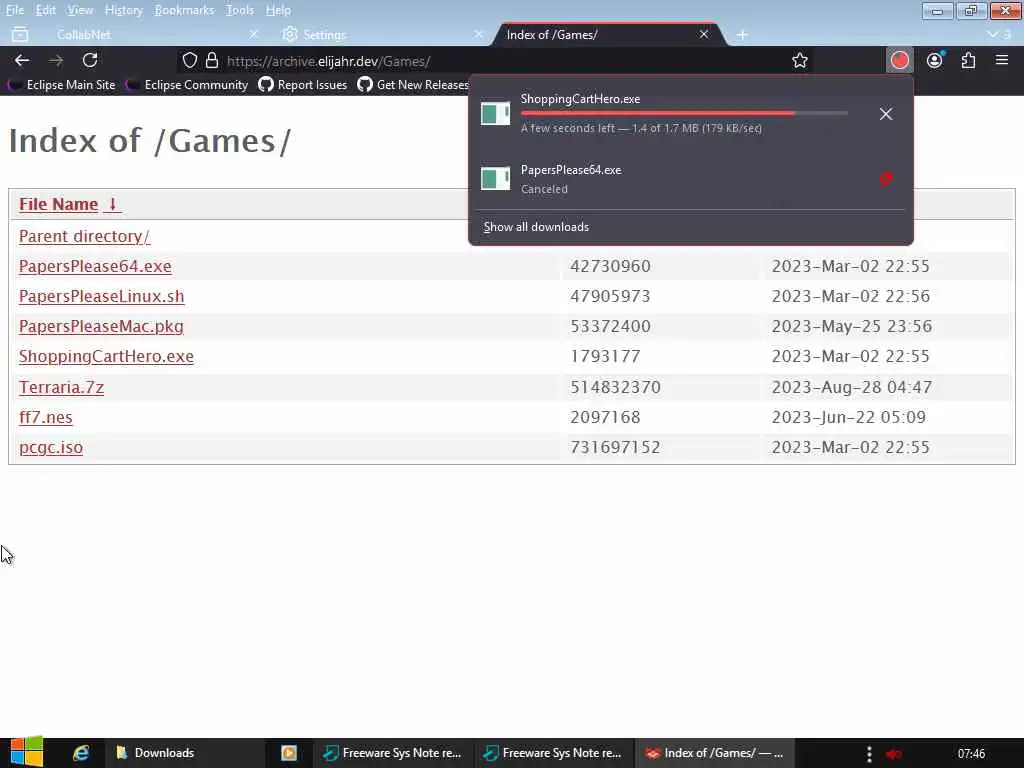1024x768 pixels.
Task: Toggle the downloads panel button
Action: pyautogui.click(x=900, y=60)
